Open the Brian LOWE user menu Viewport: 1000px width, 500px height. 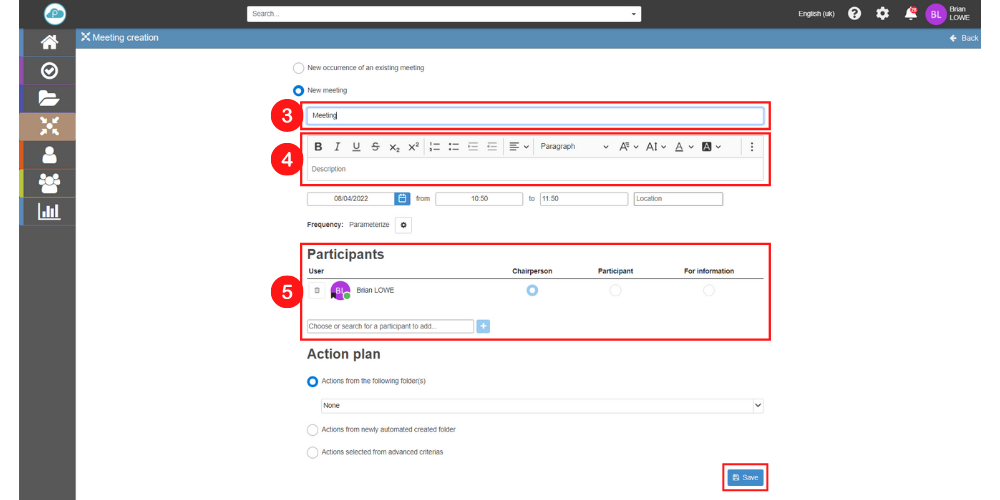tap(948, 13)
